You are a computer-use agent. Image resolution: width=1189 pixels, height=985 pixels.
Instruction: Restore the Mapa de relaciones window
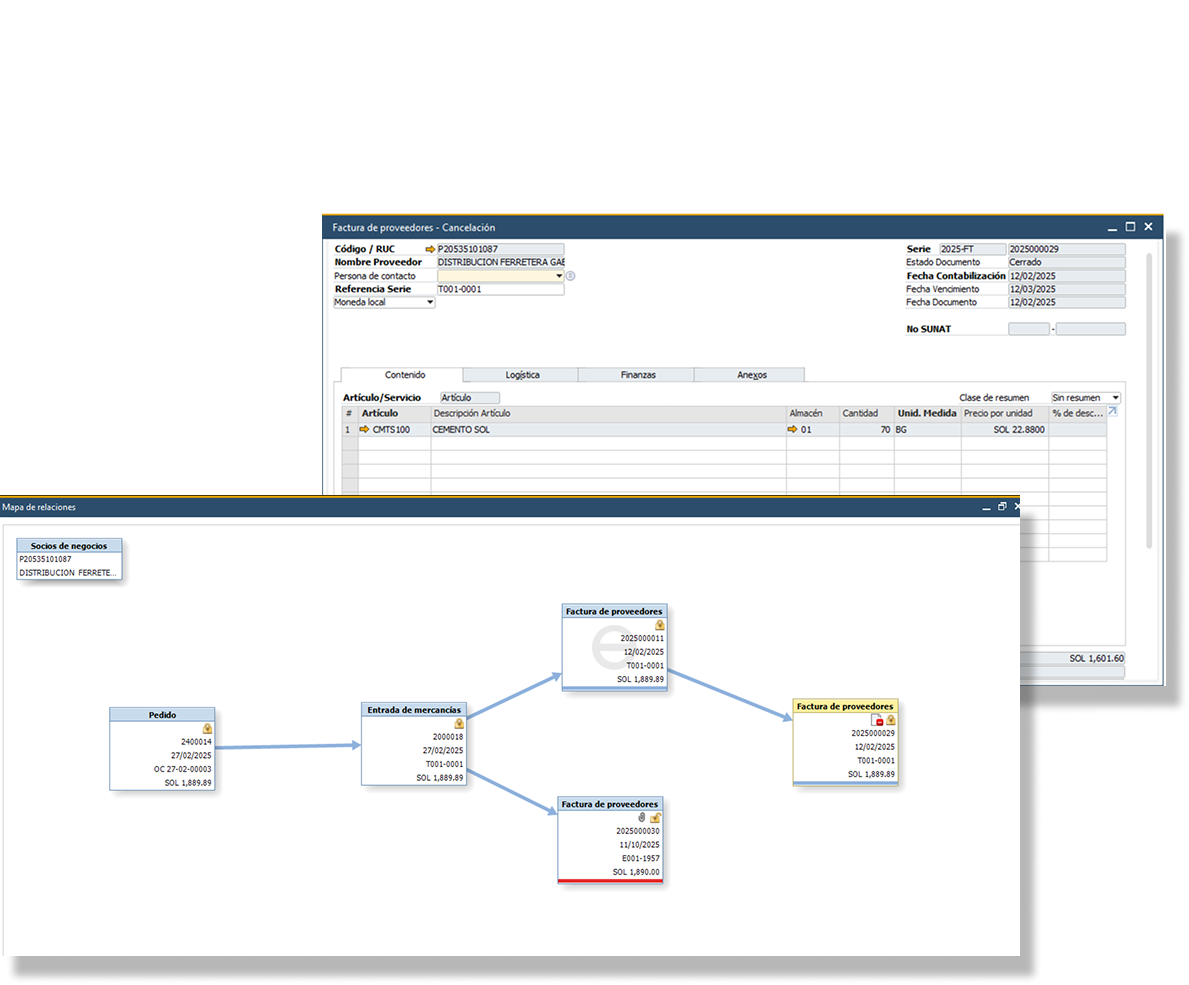[1002, 507]
